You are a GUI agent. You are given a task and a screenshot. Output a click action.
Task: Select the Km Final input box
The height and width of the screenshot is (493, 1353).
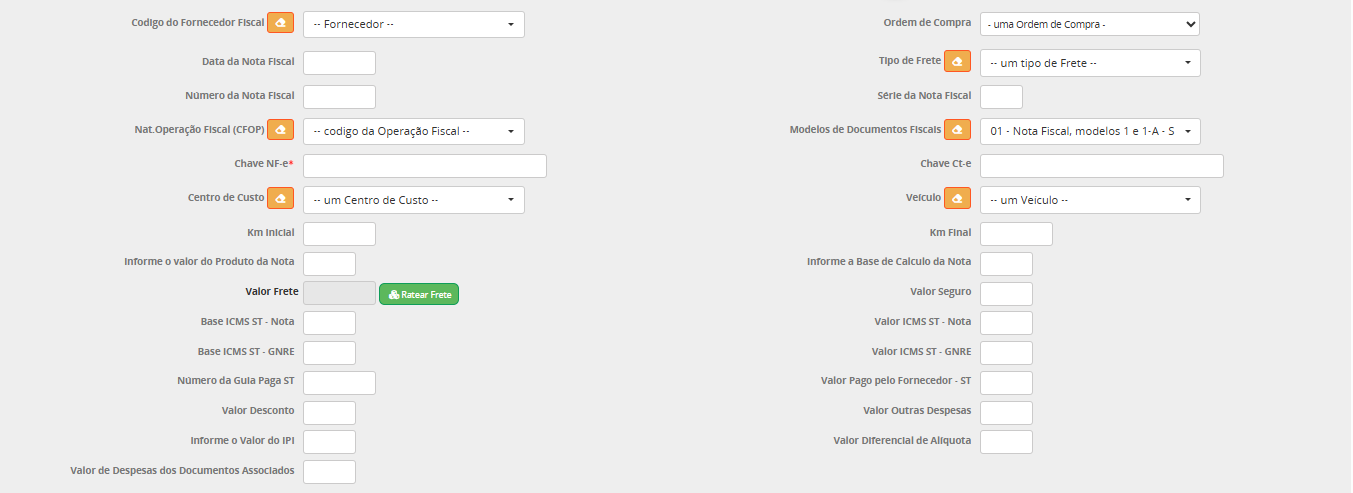(x=1016, y=234)
